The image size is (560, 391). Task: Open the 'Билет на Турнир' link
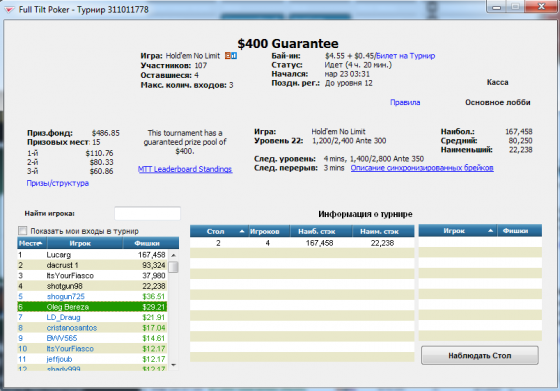[x=405, y=56]
